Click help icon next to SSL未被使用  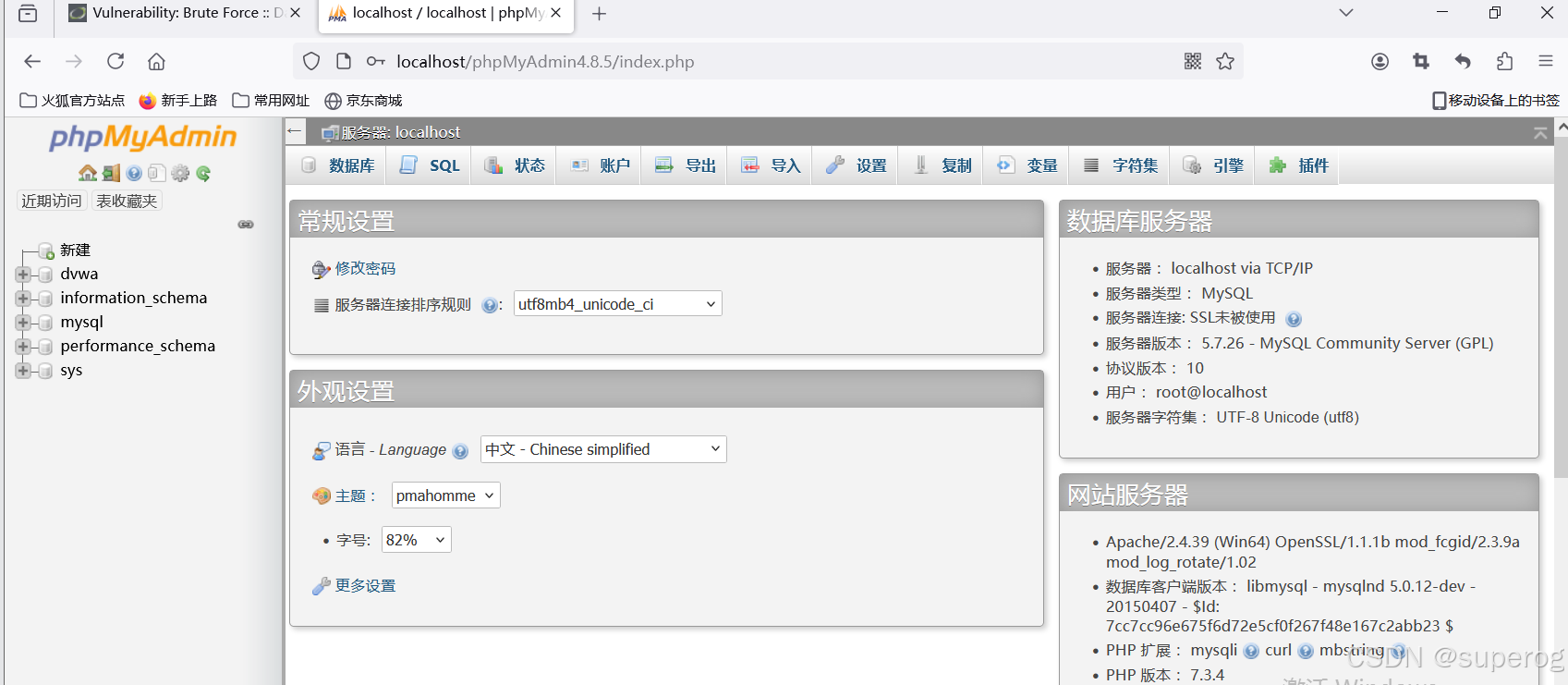pyautogui.click(x=1294, y=319)
